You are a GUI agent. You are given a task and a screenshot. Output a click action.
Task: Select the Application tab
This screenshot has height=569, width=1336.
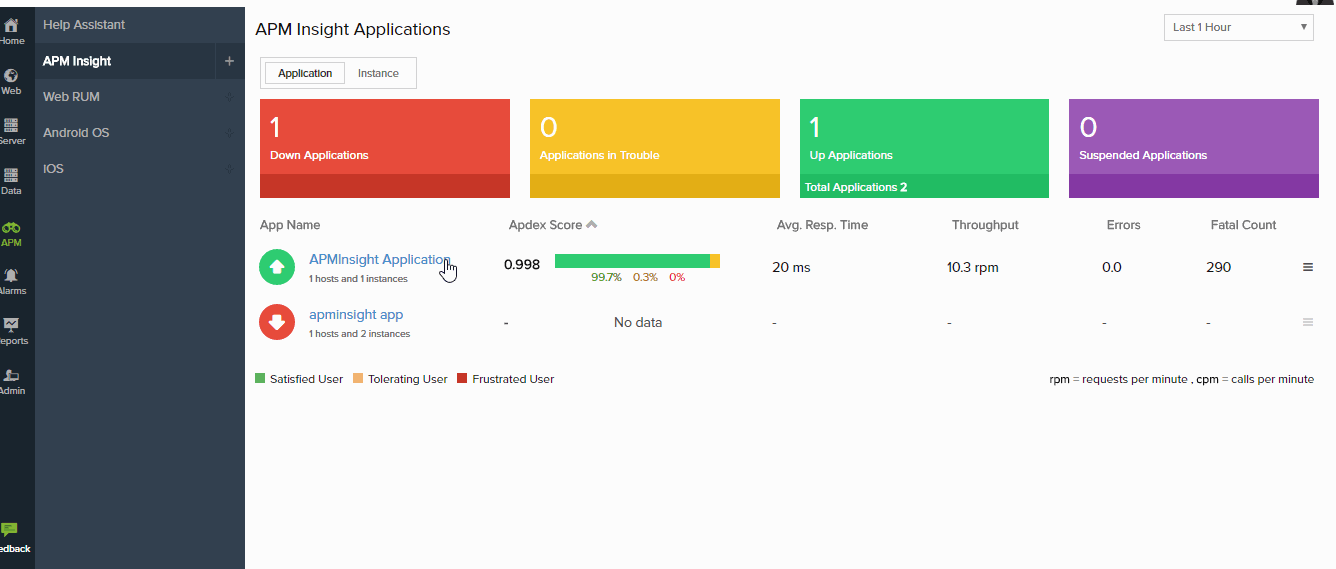tap(305, 73)
